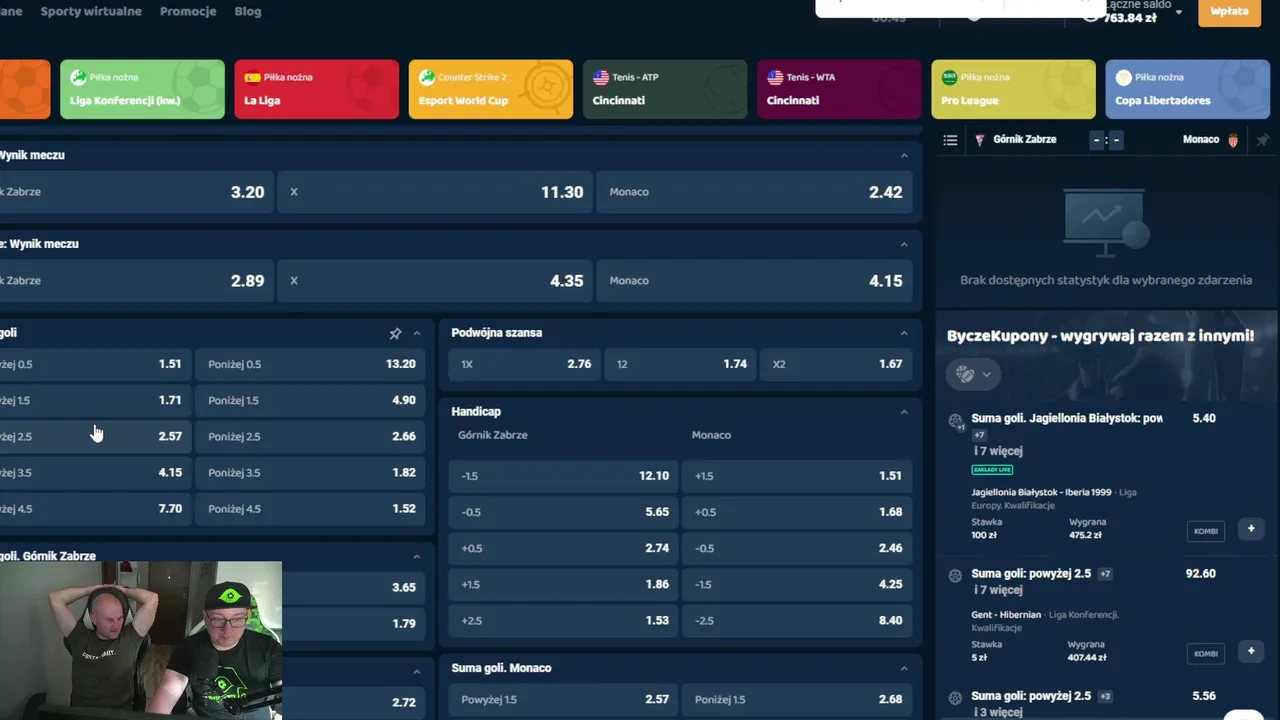
Task: Bet Monaco Powyżej 1.5 goals at 2.57
Action: (x=563, y=699)
